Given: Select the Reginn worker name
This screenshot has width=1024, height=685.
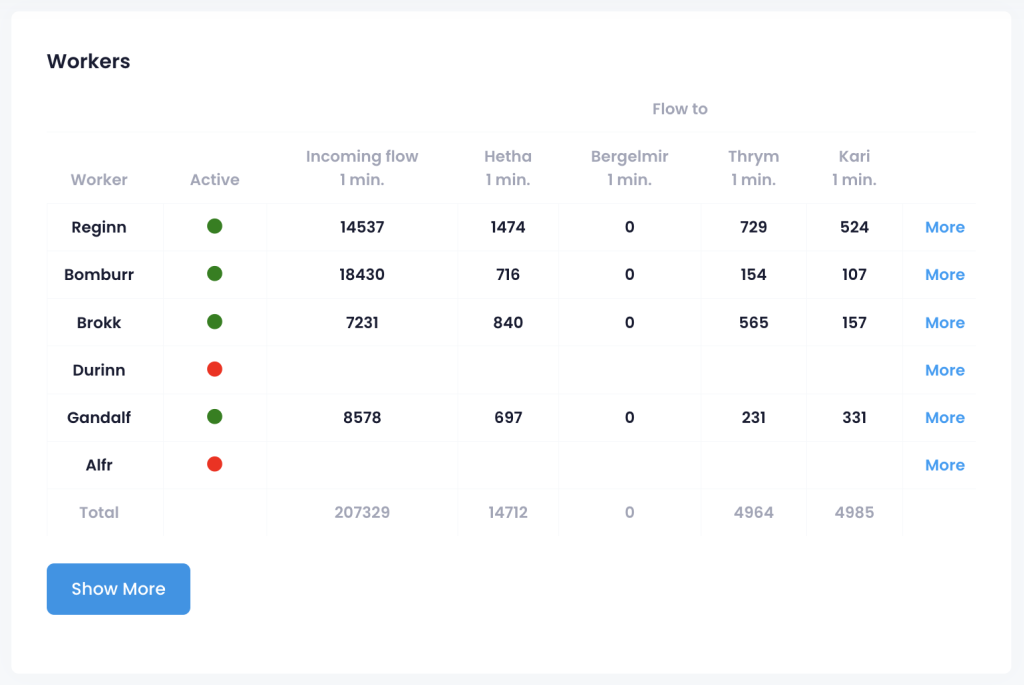Looking at the screenshot, I should coord(99,227).
